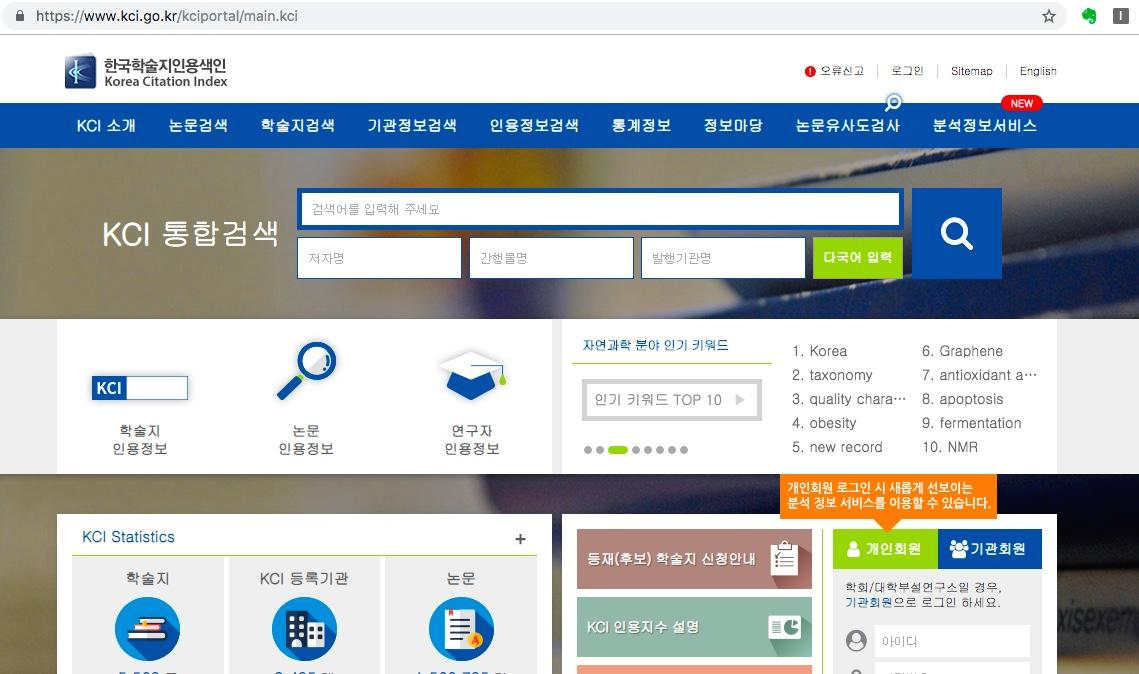The height and width of the screenshot is (674, 1139).
Task: Click keyword "10. NMR"
Action: (x=950, y=447)
